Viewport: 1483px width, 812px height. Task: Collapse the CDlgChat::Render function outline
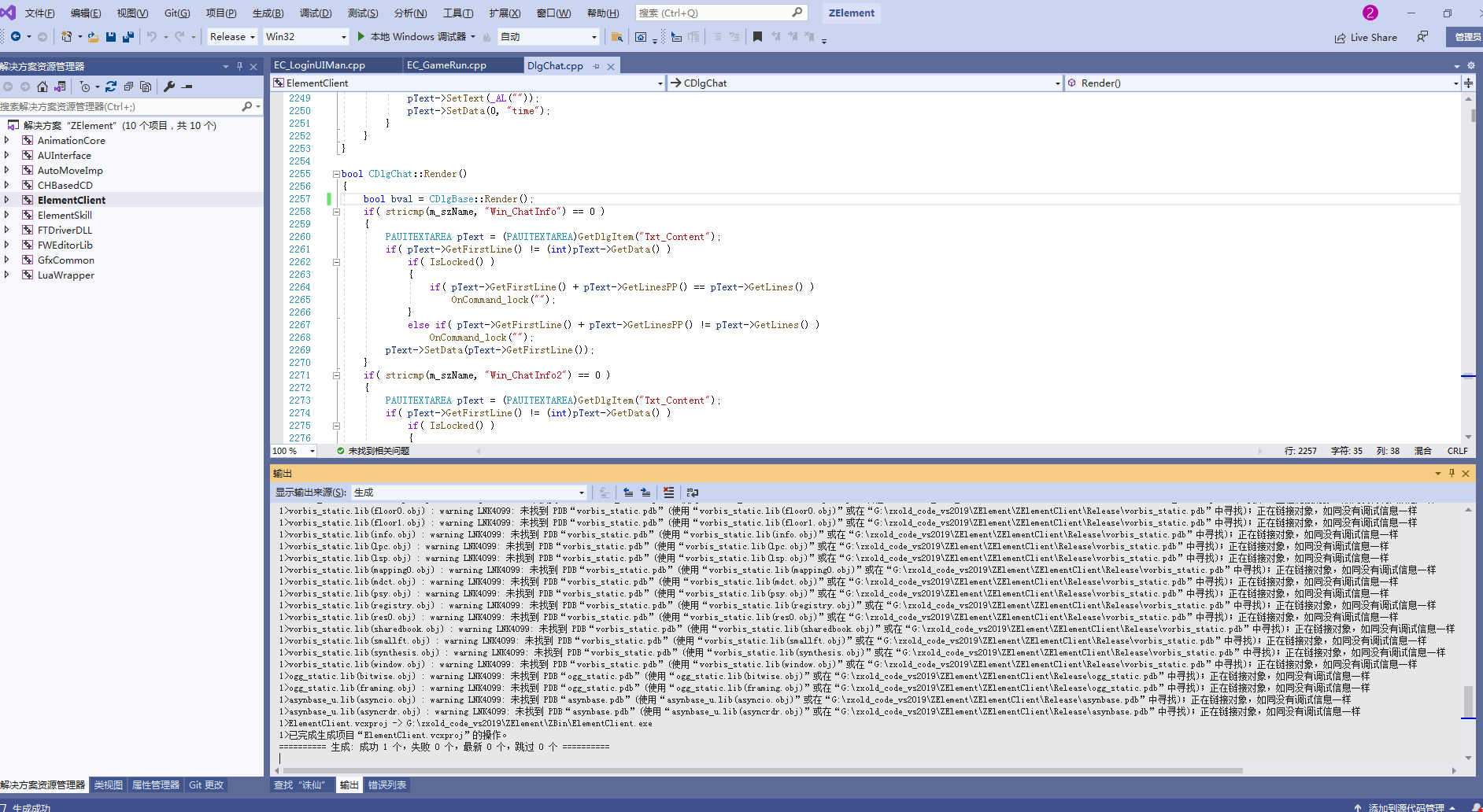336,174
